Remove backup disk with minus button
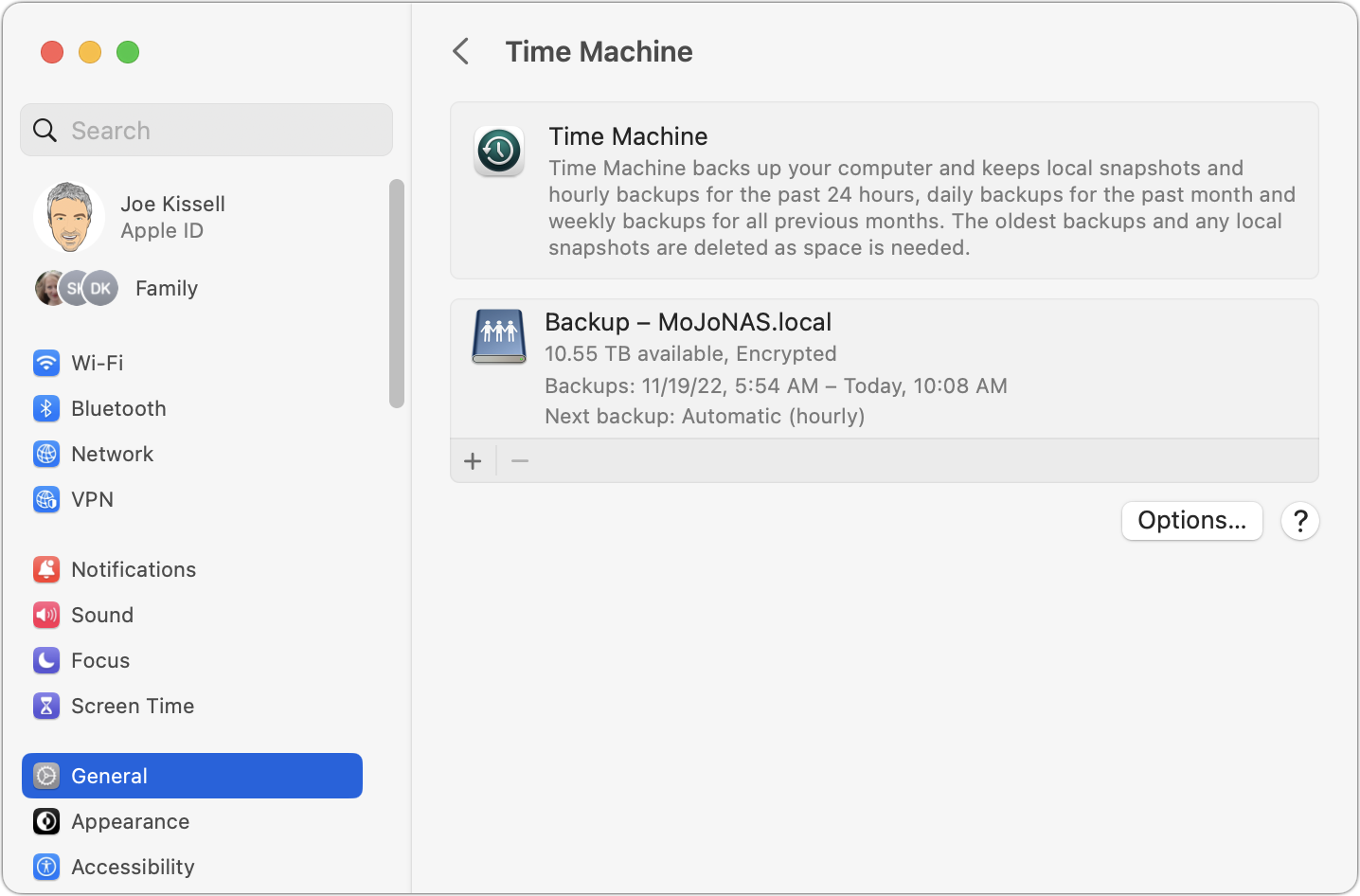This screenshot has height=896, width=1360. click(x=520, y=461)
